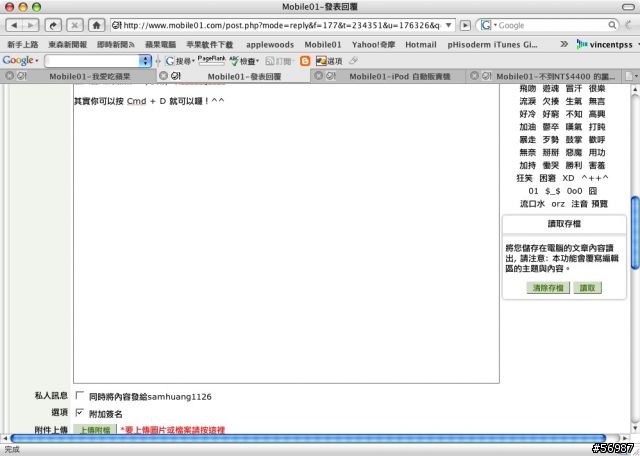Open the applewoods bookmark
This screenshot has height=456, width=640.
click(x=270, y=44)
